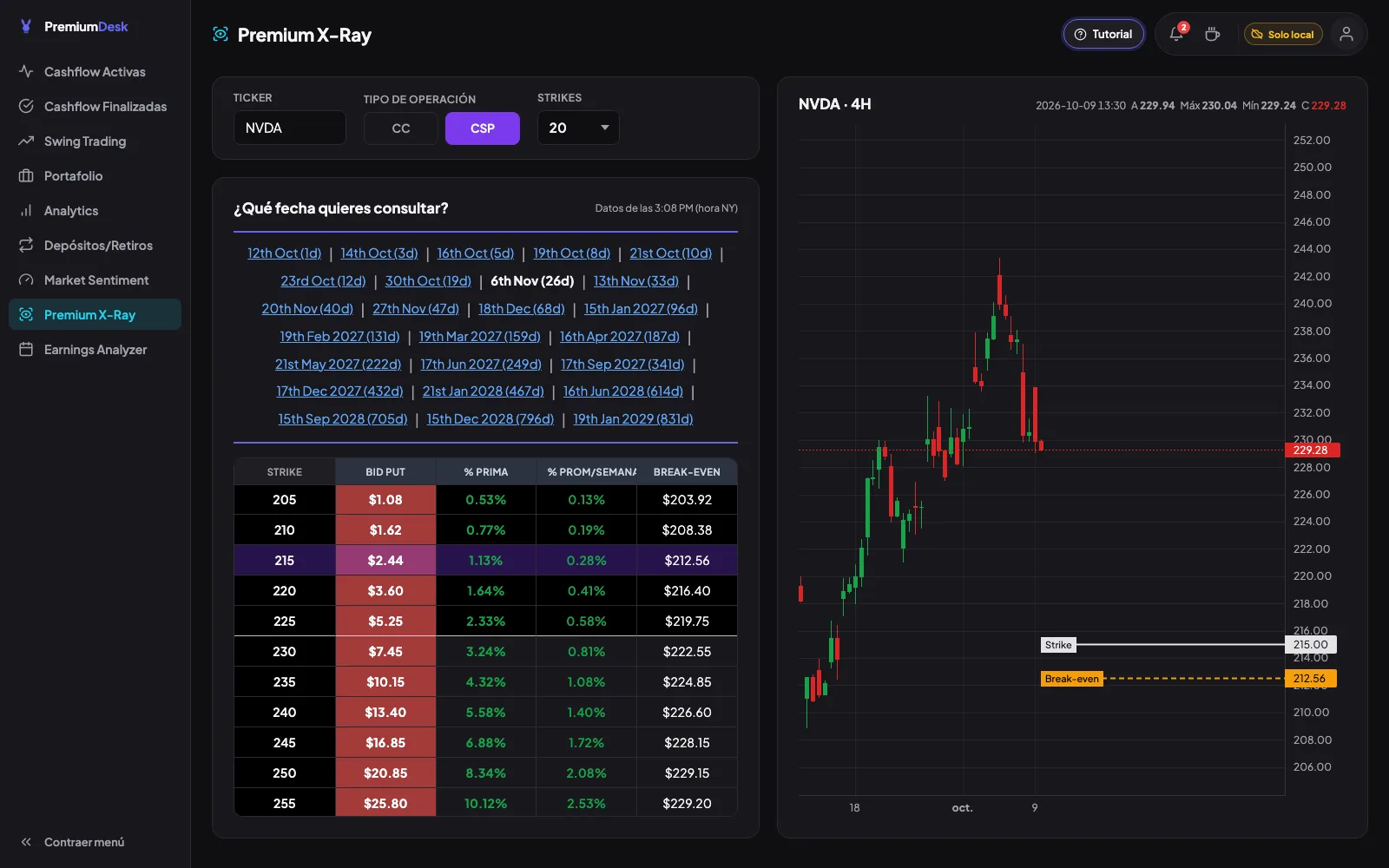Select expiration 18th Dec (68d)
Viewport: 1389px width, 868px height.
point(522,309)
